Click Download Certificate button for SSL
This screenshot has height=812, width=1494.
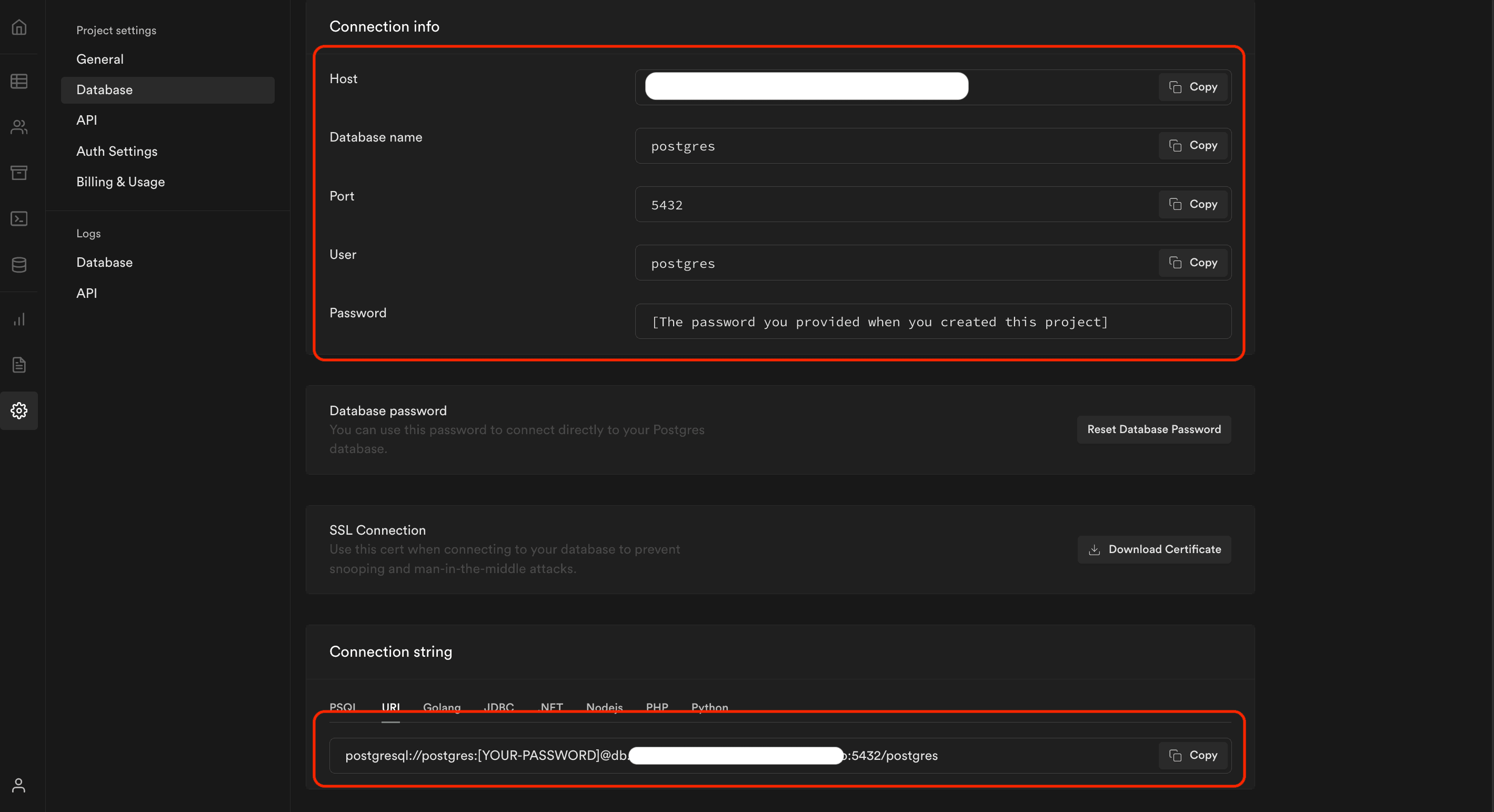(x=1155, y=548)
